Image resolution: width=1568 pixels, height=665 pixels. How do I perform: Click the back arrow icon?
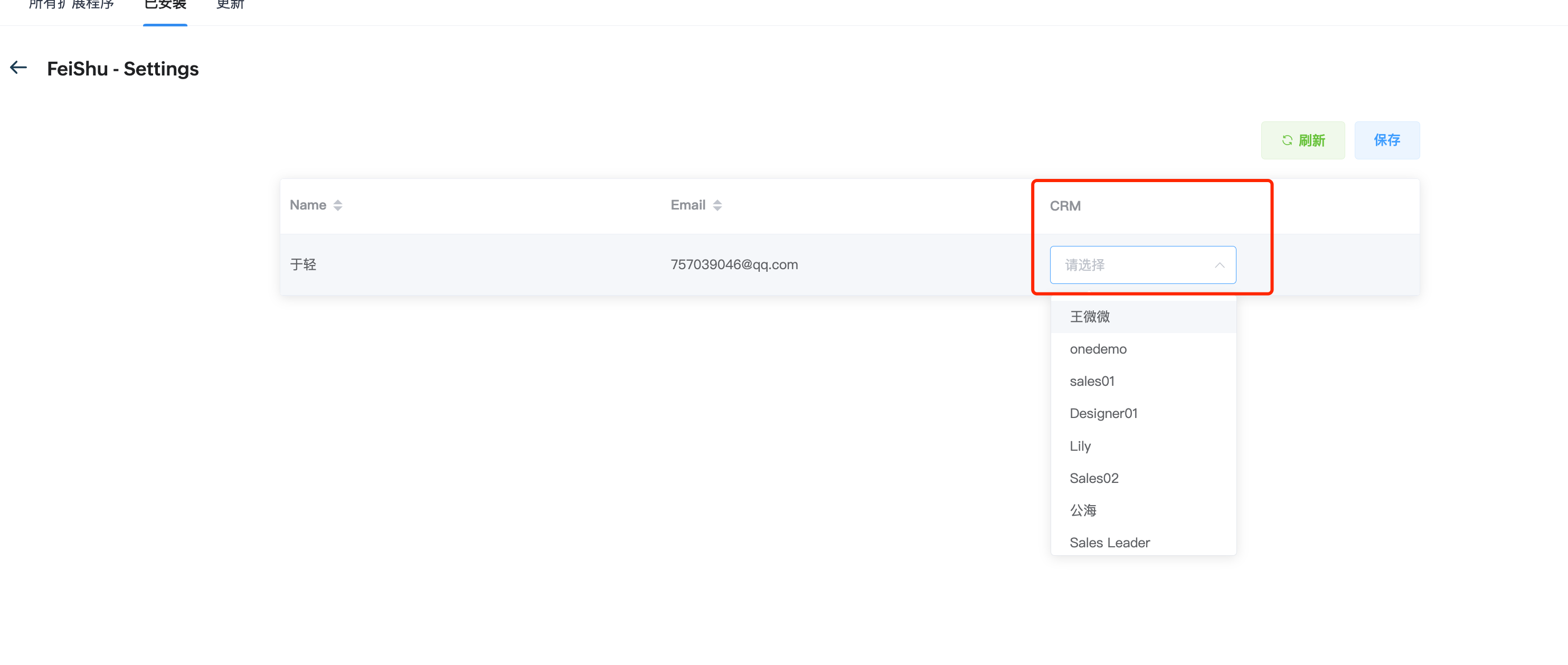(x=19, y=68)
